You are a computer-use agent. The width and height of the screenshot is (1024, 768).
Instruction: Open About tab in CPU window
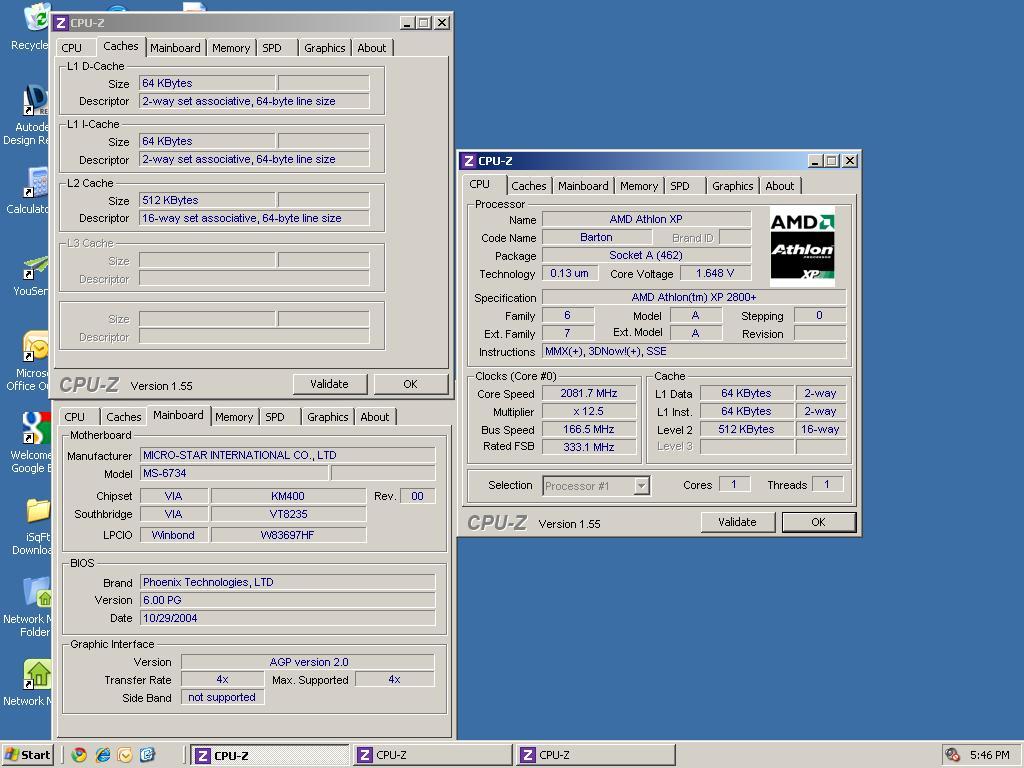780,185
